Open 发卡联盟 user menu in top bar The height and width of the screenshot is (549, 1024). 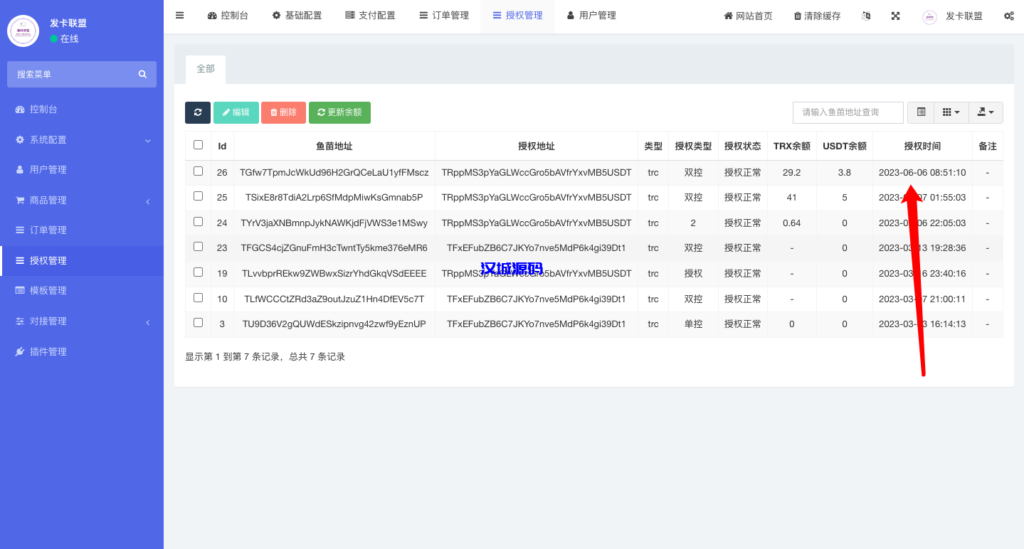(x=952, y=16)
